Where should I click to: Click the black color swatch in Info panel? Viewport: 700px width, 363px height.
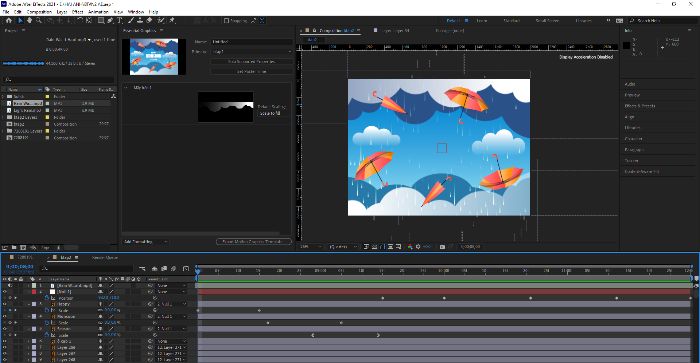click(627, 46)
